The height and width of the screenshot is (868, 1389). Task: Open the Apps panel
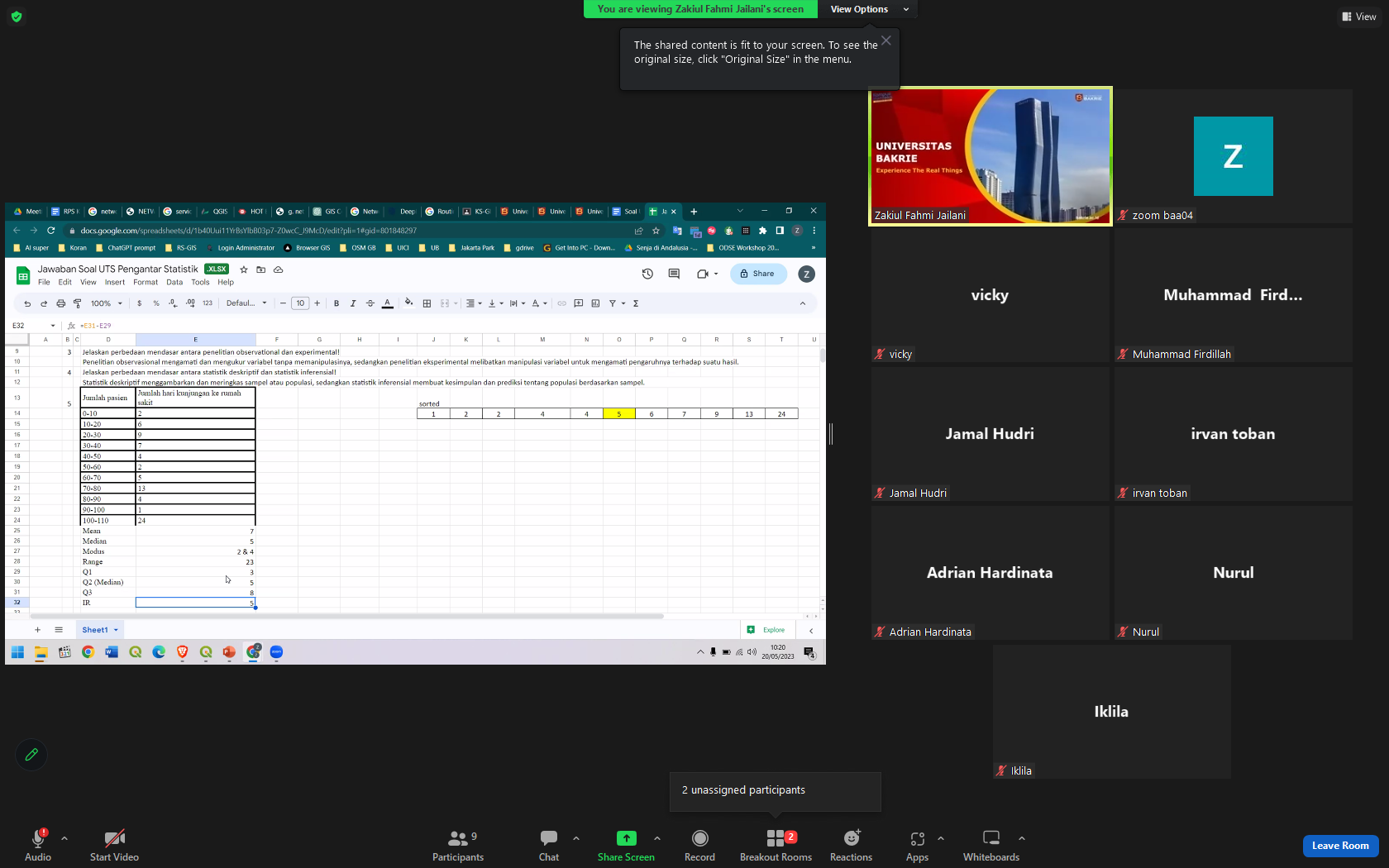917,845
